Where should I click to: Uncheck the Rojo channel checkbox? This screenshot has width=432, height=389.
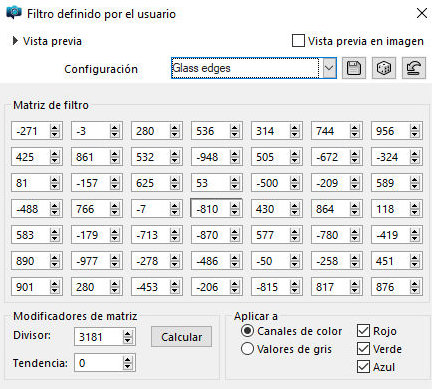point(363,331)
